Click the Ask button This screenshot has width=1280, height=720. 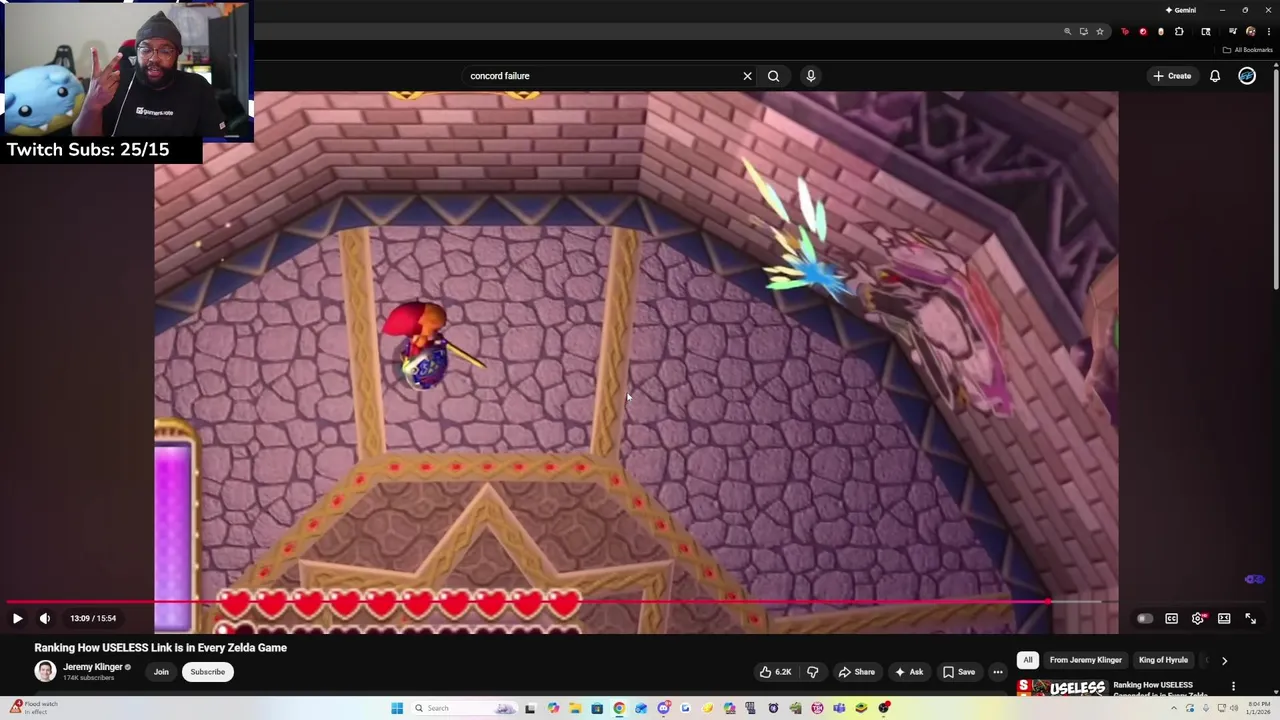point(908,672)
